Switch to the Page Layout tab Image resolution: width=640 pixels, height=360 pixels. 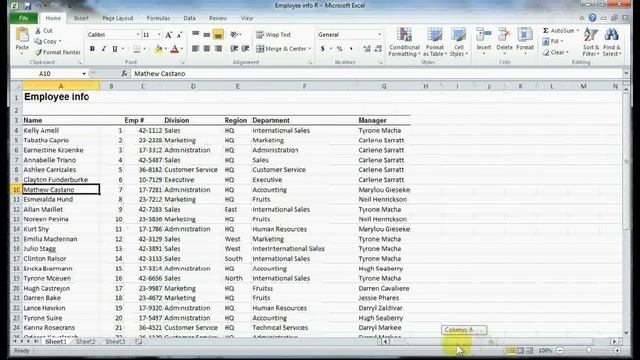pos(118,18)
